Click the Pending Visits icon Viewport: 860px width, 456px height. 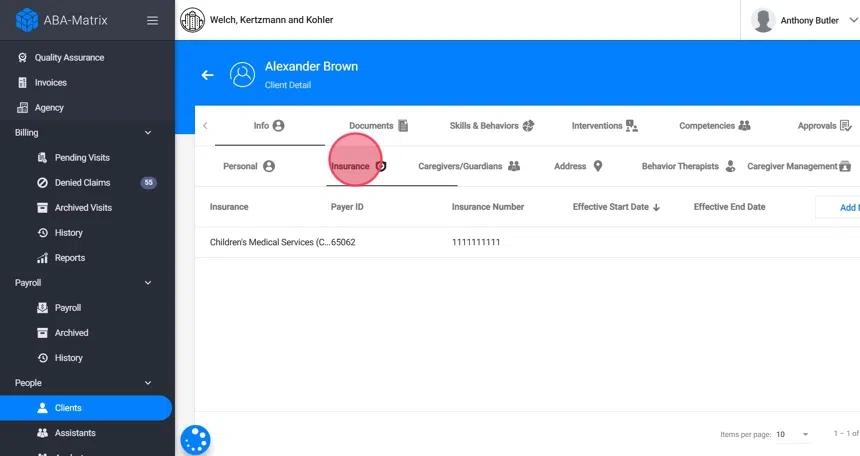tap(42, 157)
